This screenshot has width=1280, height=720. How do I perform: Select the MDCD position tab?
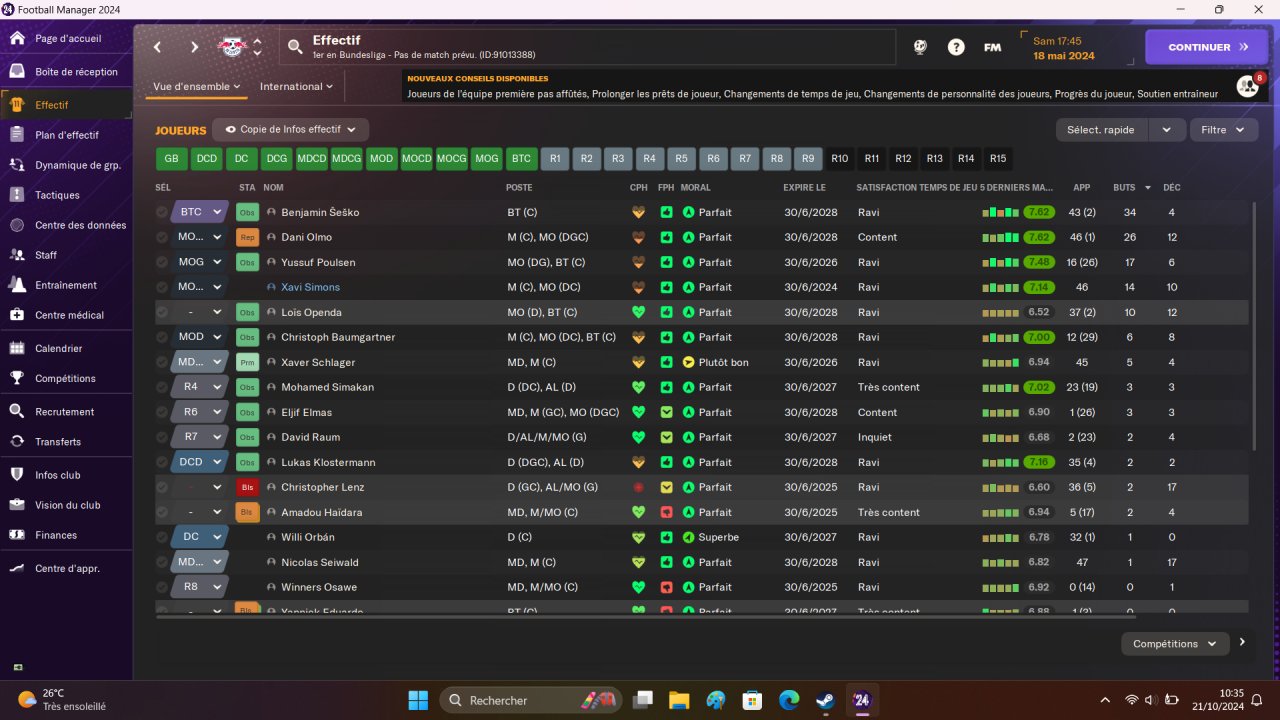(311, 158)
